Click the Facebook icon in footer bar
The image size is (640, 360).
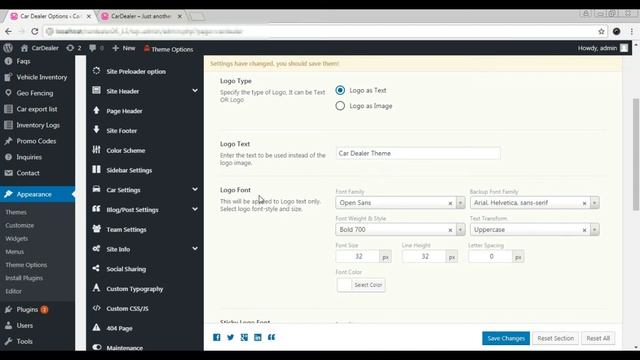point(217,337)
